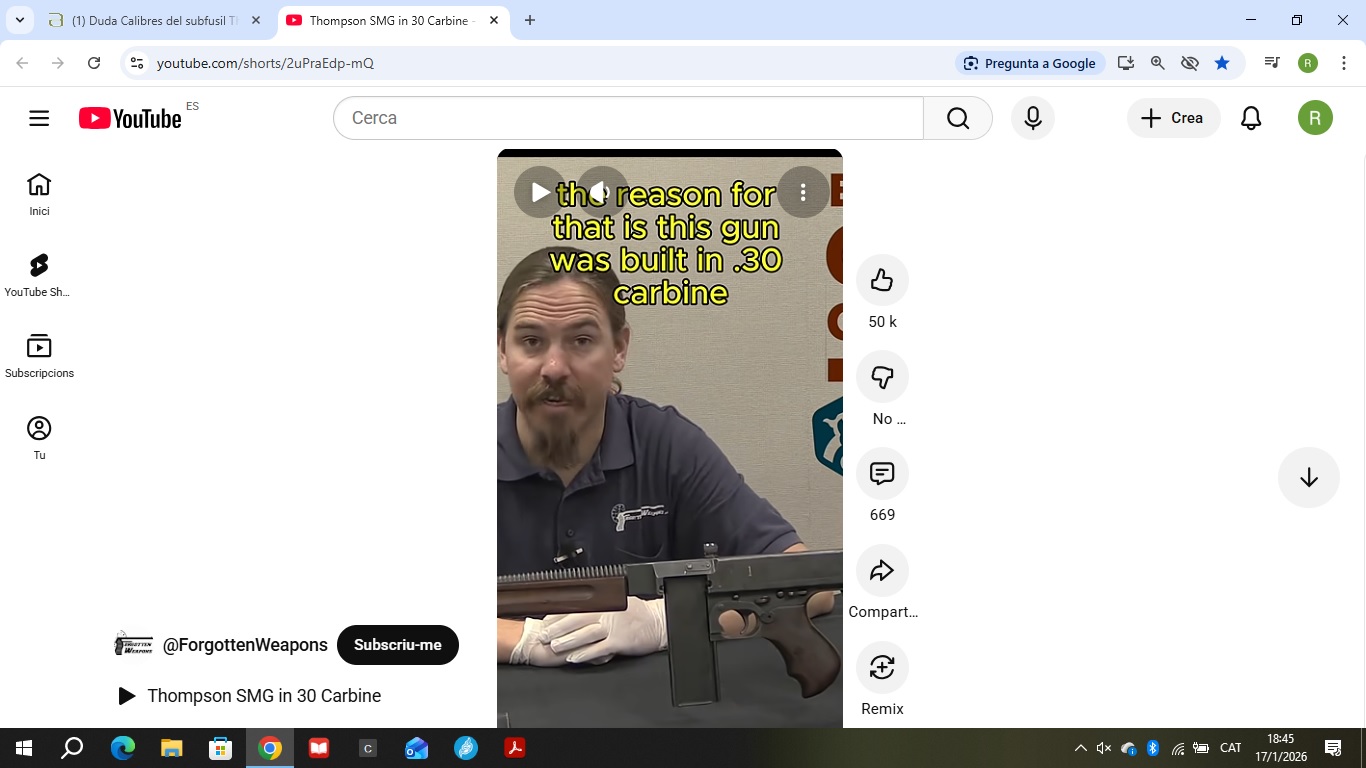Click the Cerca search input field
This screenshot has height=768, width=1366.
click(x=630, y=118)
